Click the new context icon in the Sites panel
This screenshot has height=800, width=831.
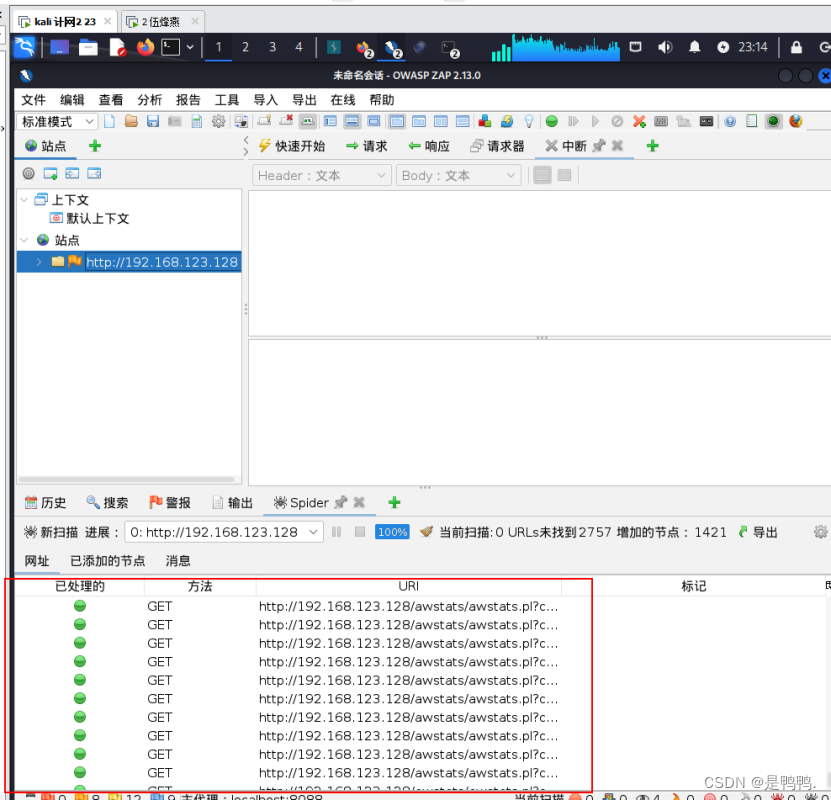click(x=50, y=173)
